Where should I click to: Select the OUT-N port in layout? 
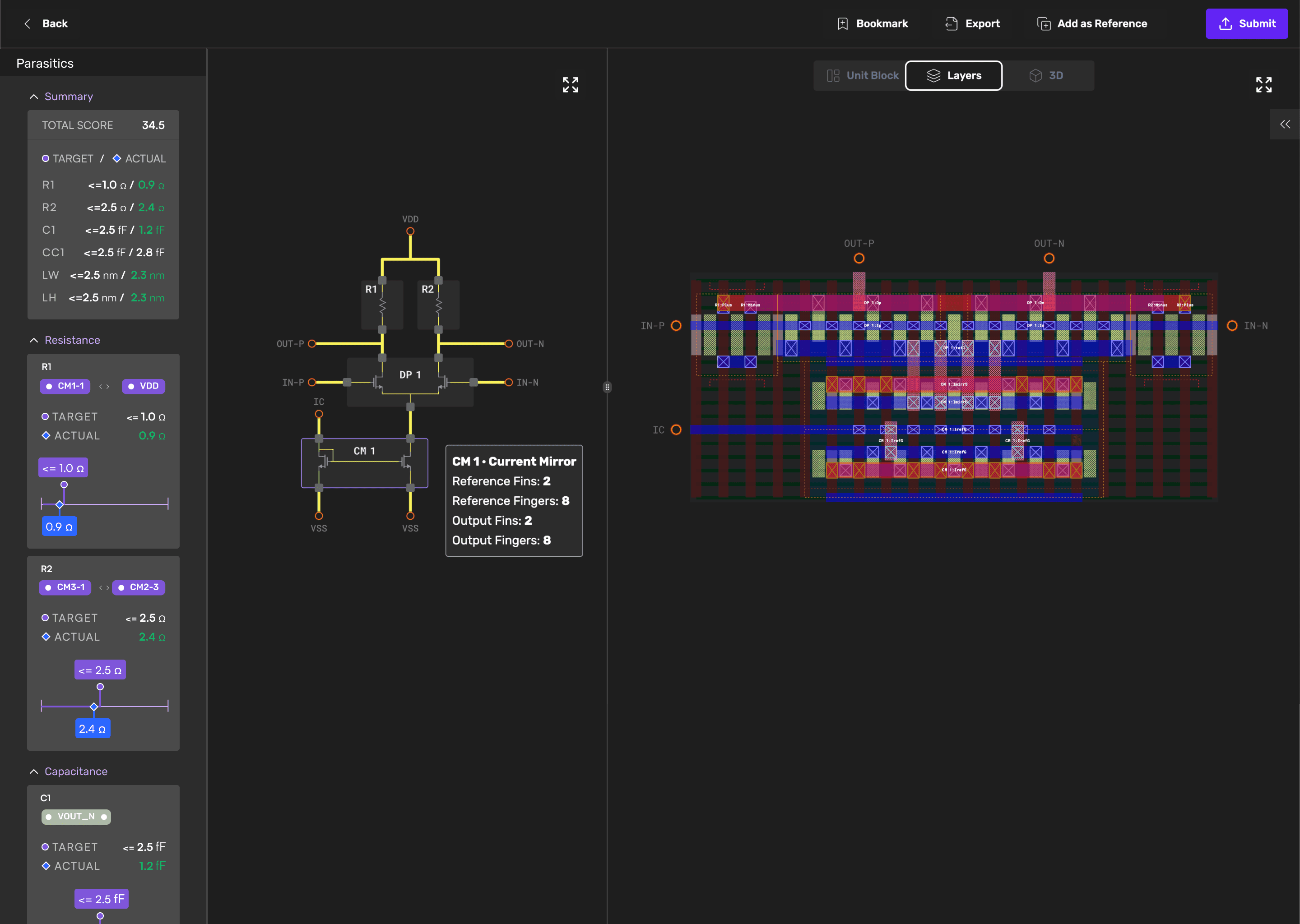coord(1049,259)
